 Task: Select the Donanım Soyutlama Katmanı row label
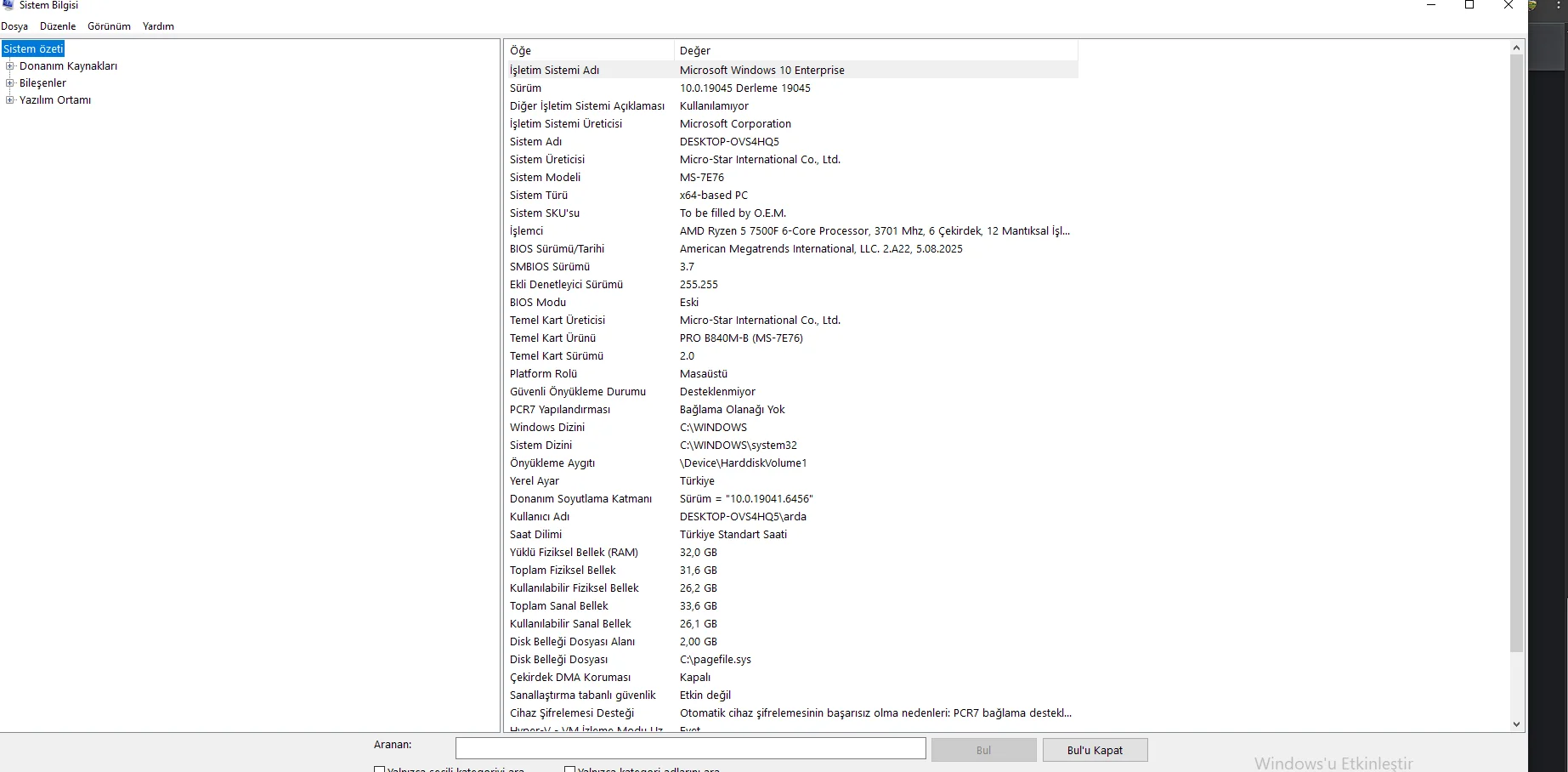pos(581,498)
